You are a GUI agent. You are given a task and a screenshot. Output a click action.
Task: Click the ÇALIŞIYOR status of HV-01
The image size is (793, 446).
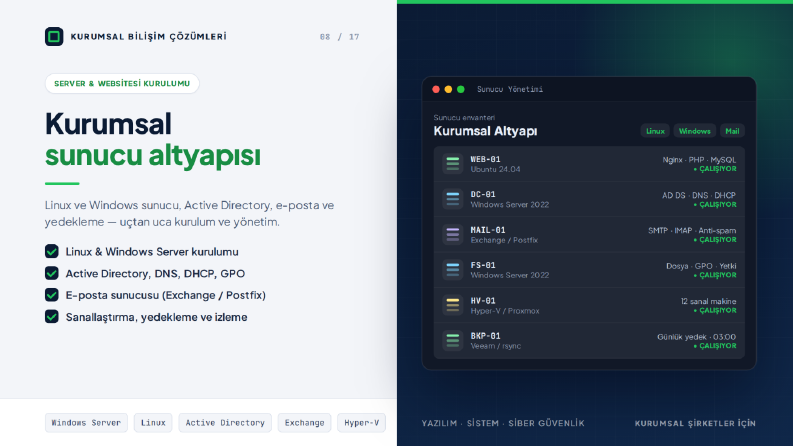tap(715, 310)
